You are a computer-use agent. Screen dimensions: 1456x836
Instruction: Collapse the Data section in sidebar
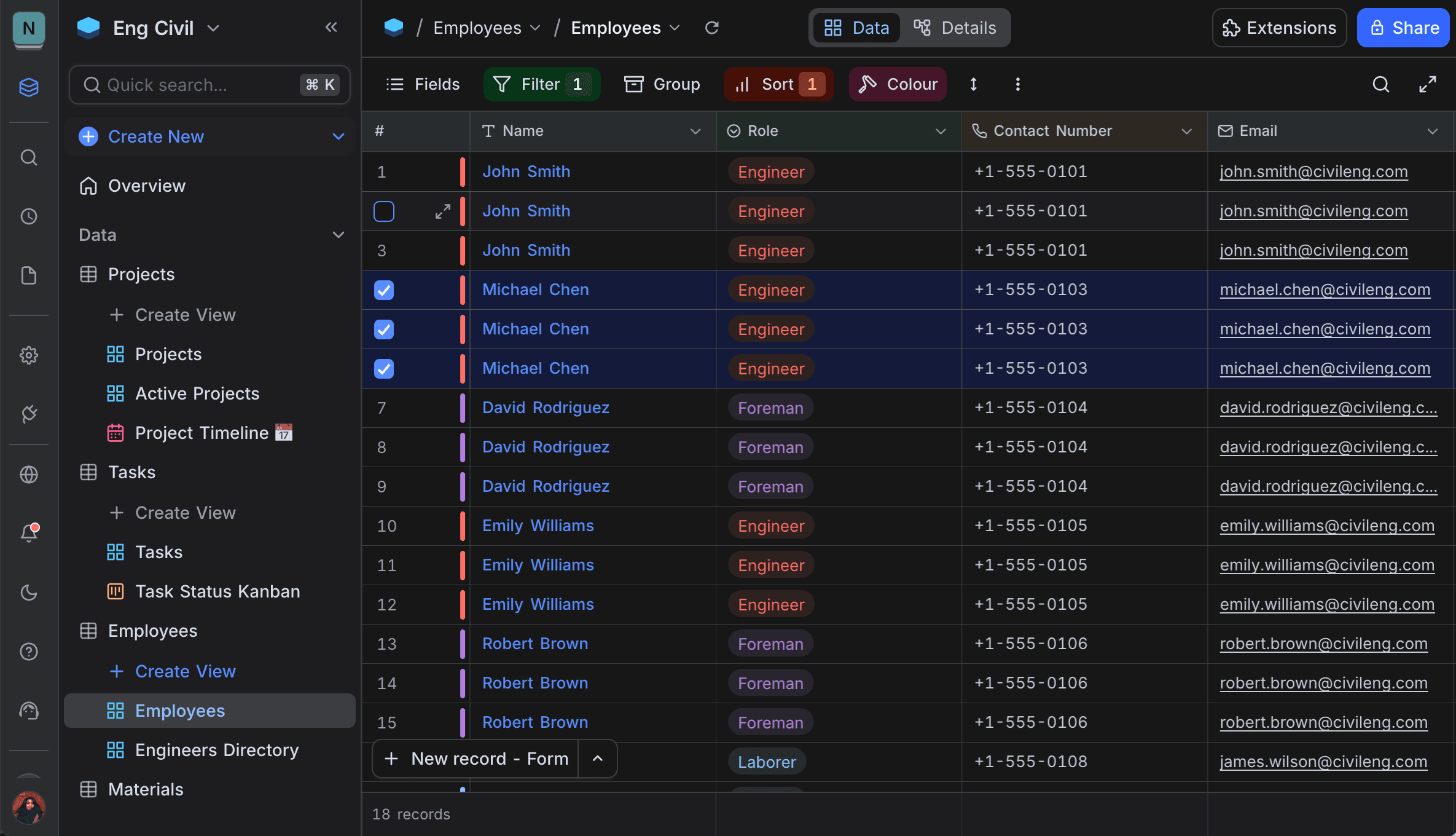coord(339,234)
